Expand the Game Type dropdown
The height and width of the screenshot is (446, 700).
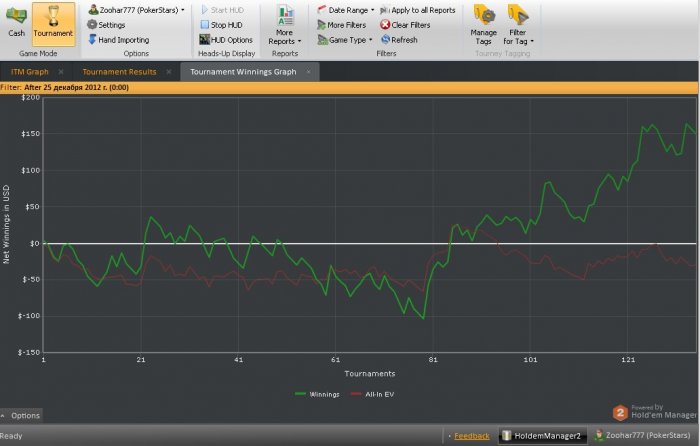345,39
